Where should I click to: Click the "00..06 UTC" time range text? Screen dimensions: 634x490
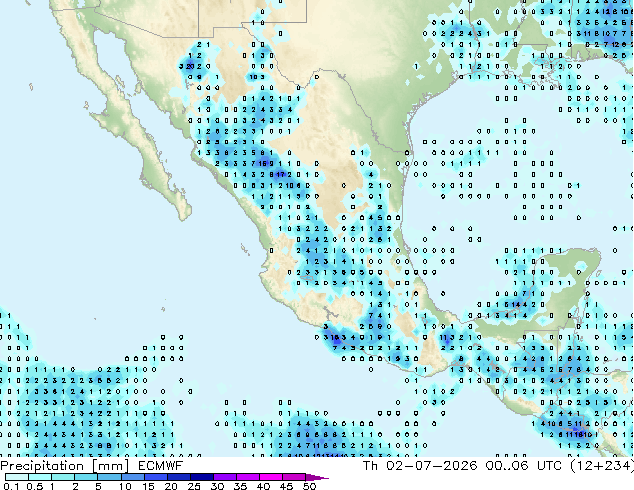click(524, 466)
